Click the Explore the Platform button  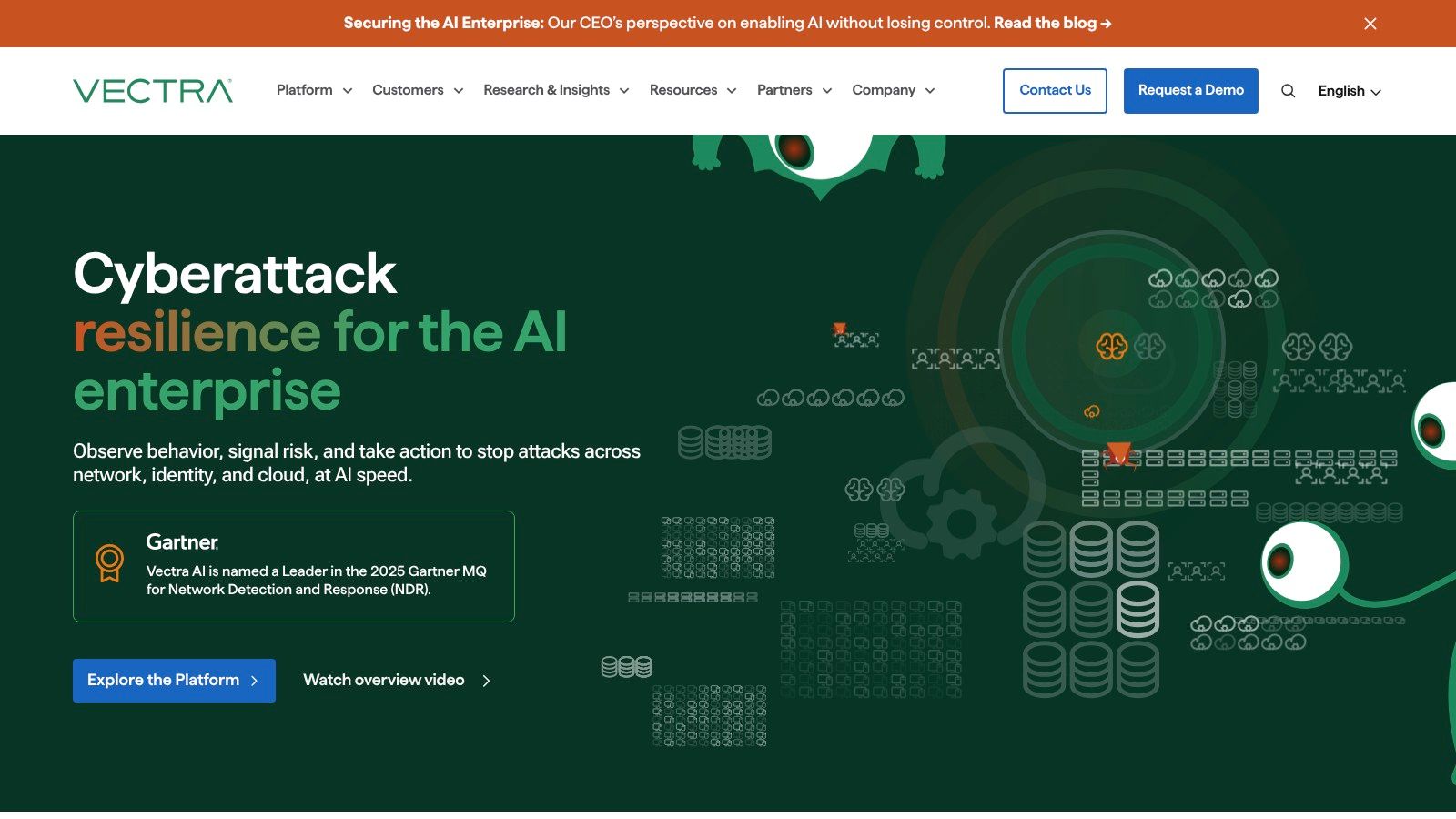coord(174,681)
